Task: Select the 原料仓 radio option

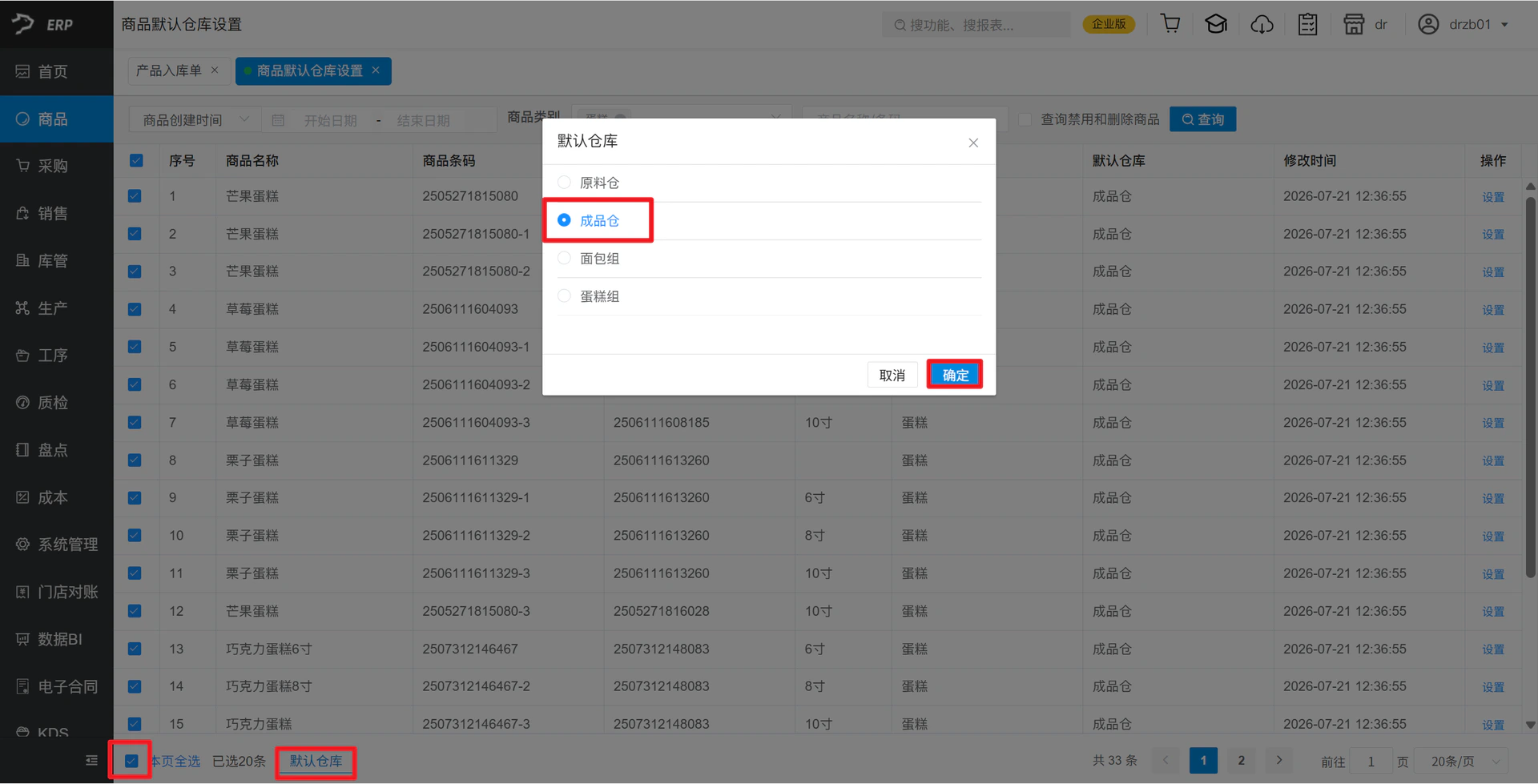Action: click(x=564, y=183)
